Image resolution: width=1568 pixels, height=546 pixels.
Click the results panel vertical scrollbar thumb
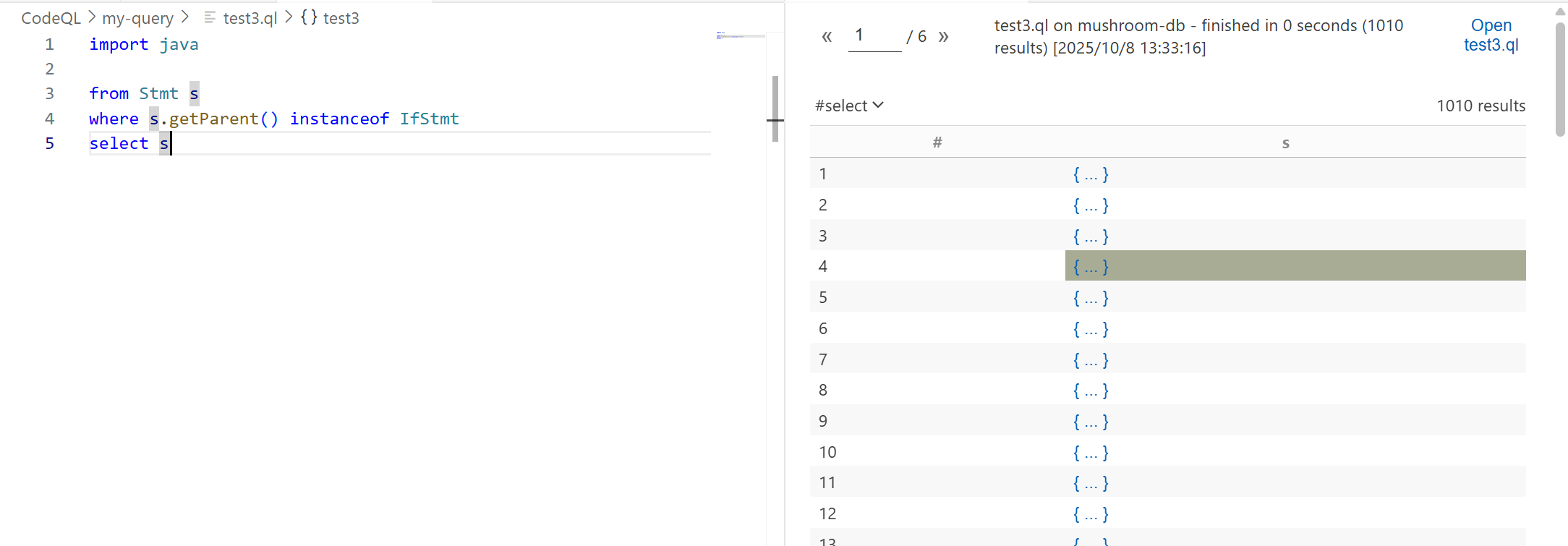pyautogui.click(x=1560, y=78)
